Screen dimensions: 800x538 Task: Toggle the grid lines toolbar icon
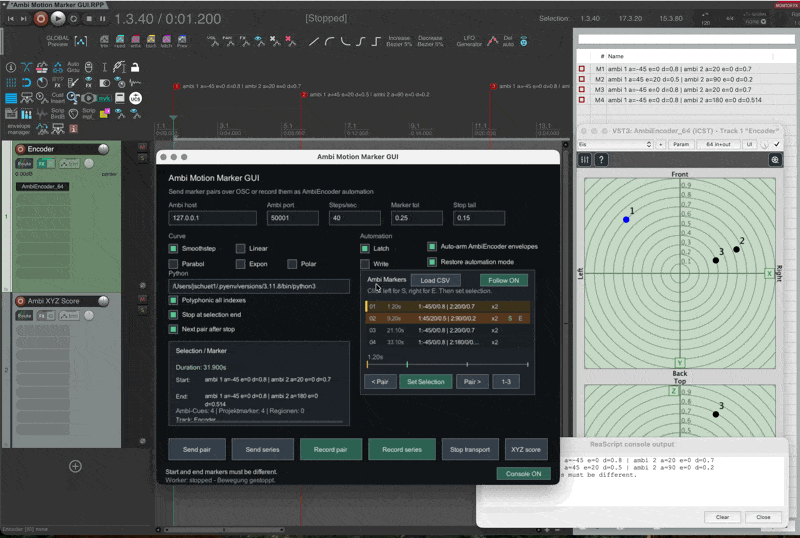click(11, 82)
